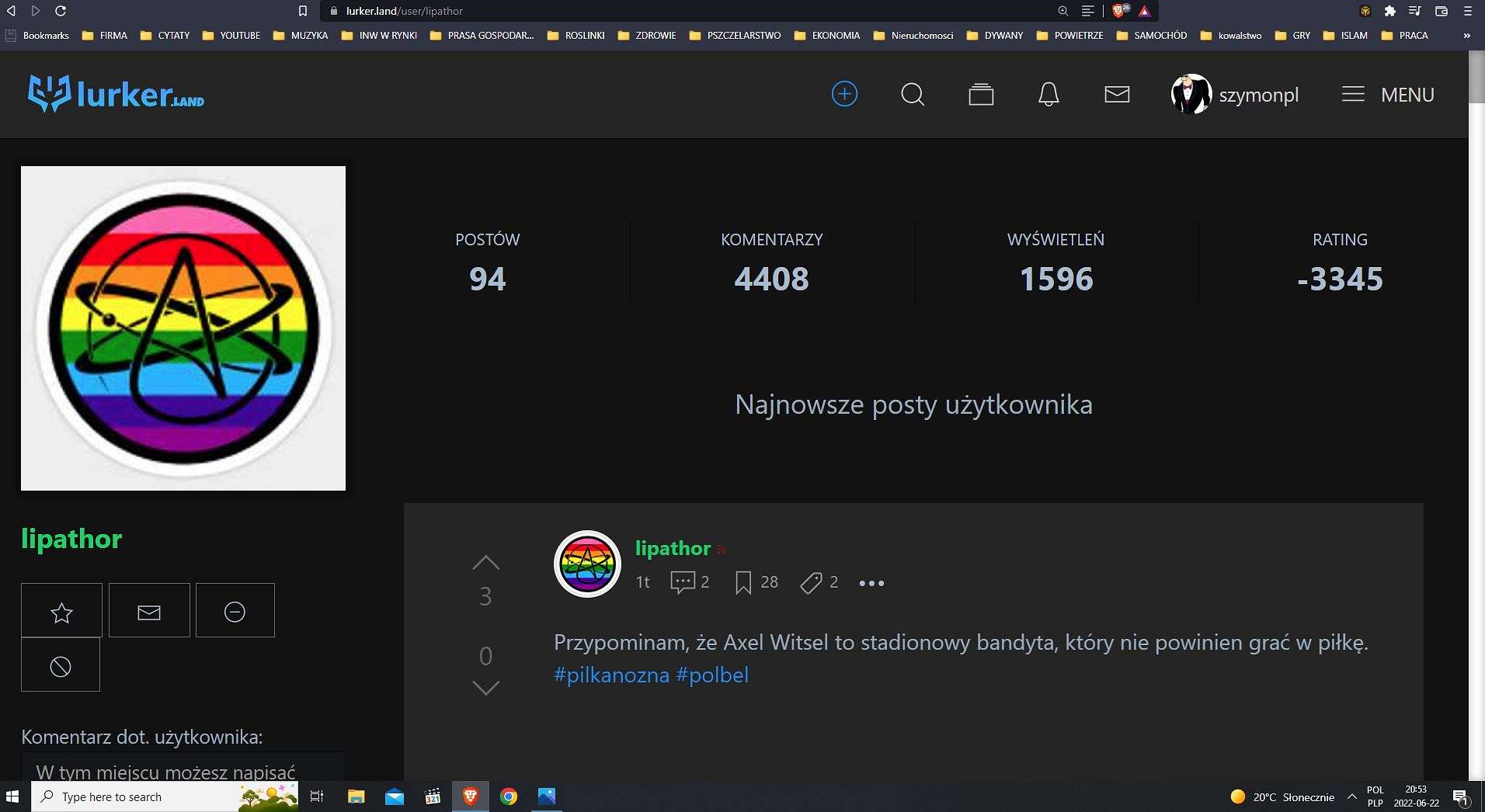Screen dimensions: 1485x812
Task: Open the MENU hamburger
Action: click(x=1388, y=95)
